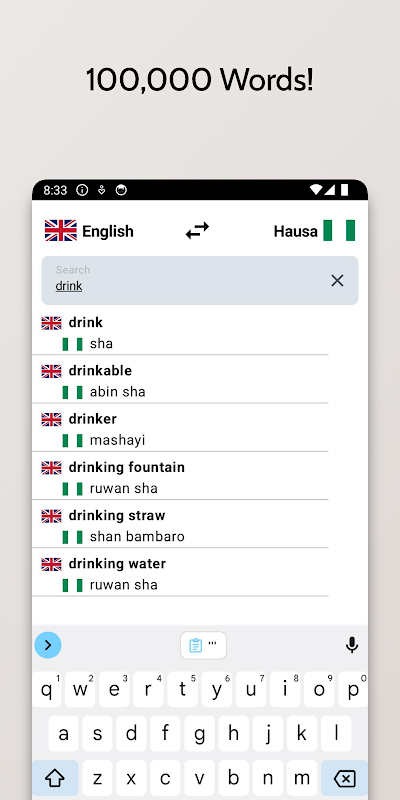Image resolution: width=400 pixels, height=800 pixels.
Task: Expand keyboard toolbar with blue arrow
Action: pos(48,645)
